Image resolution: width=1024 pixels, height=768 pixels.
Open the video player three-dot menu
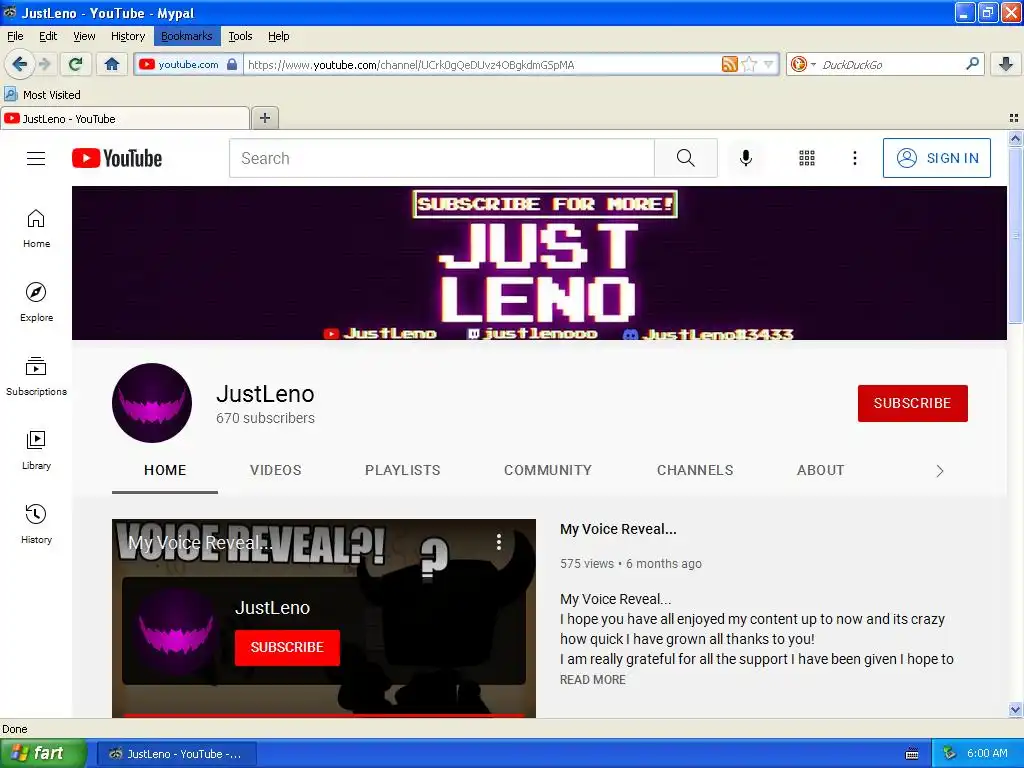(x=499, y=541)
